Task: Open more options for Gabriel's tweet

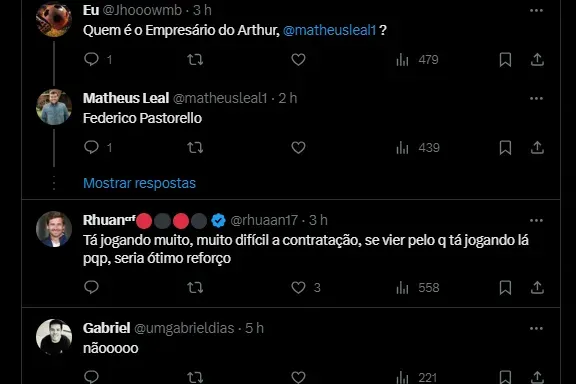Action: (x=536, y=329)
